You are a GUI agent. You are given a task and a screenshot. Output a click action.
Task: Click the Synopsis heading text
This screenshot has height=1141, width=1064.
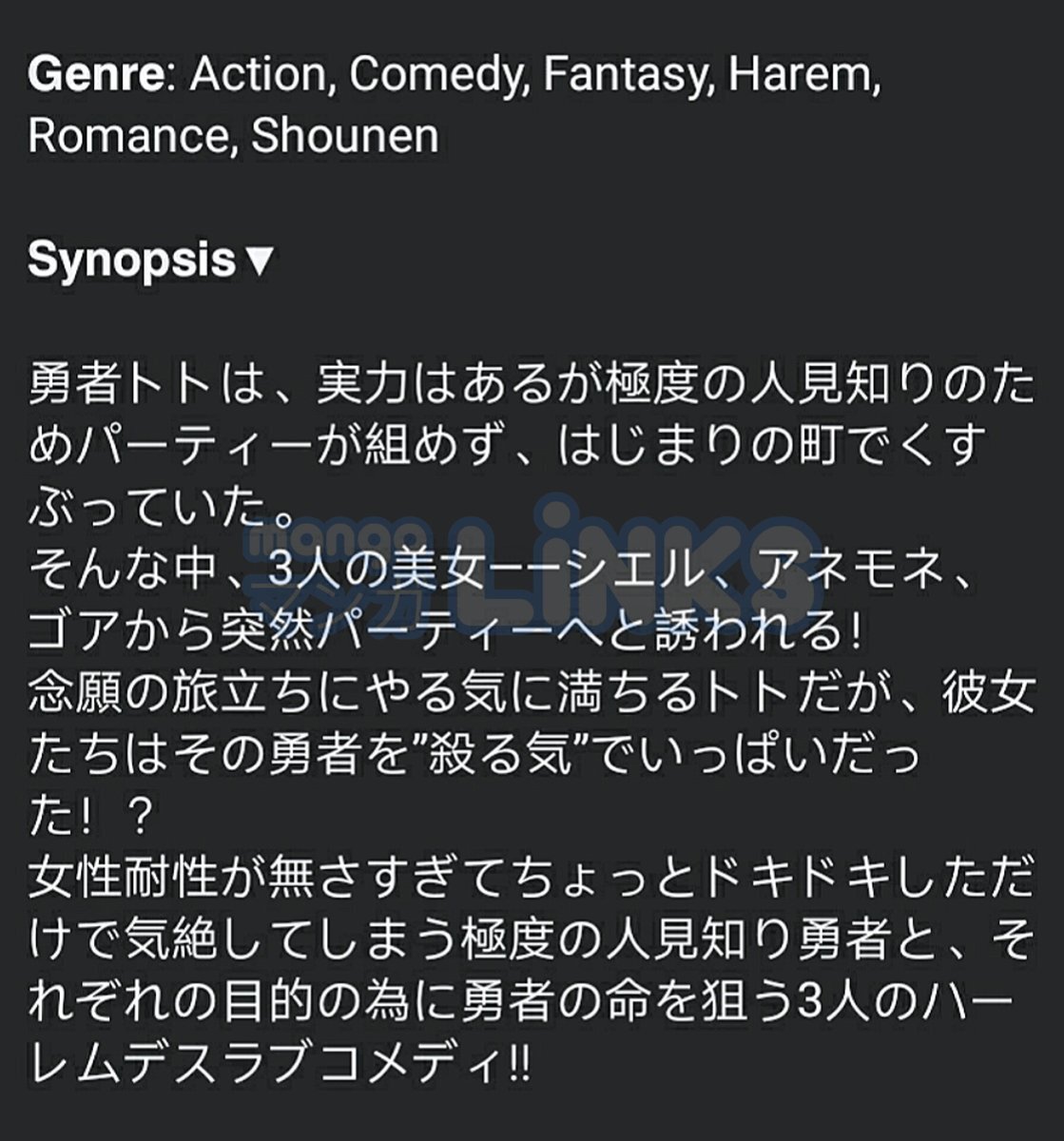[131, 261]
